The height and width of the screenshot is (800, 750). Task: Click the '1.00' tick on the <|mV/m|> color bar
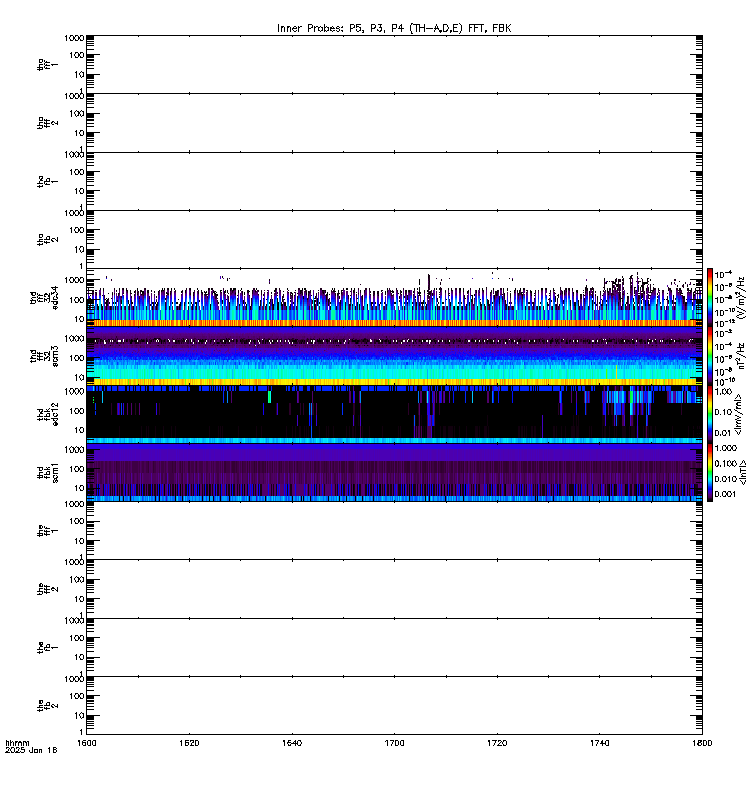723,392
